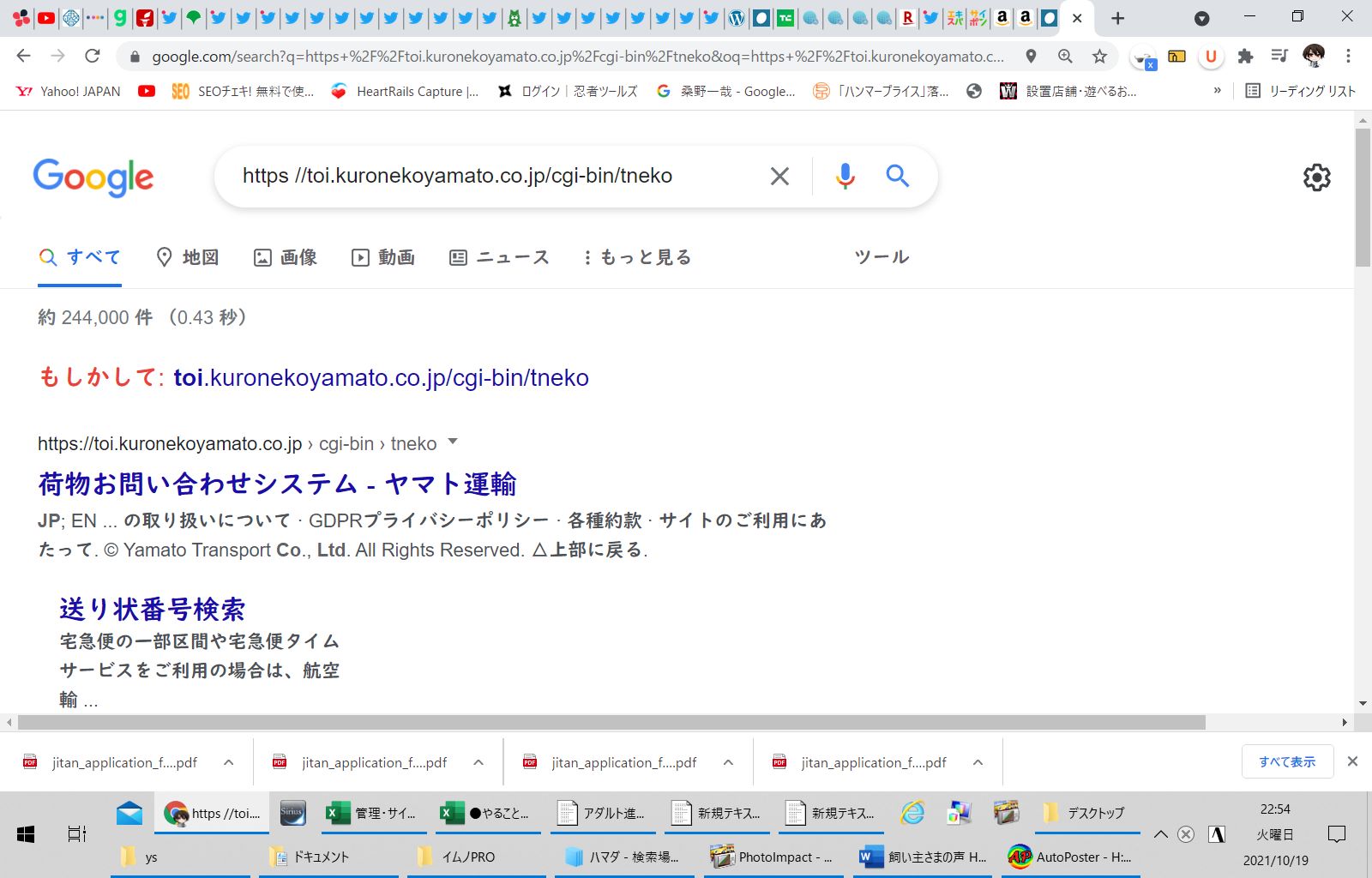Screen dimensions: 1372x878
Task: Expand the hidden bookmarks overflow chevron
Action: (x=1217, y=91)
